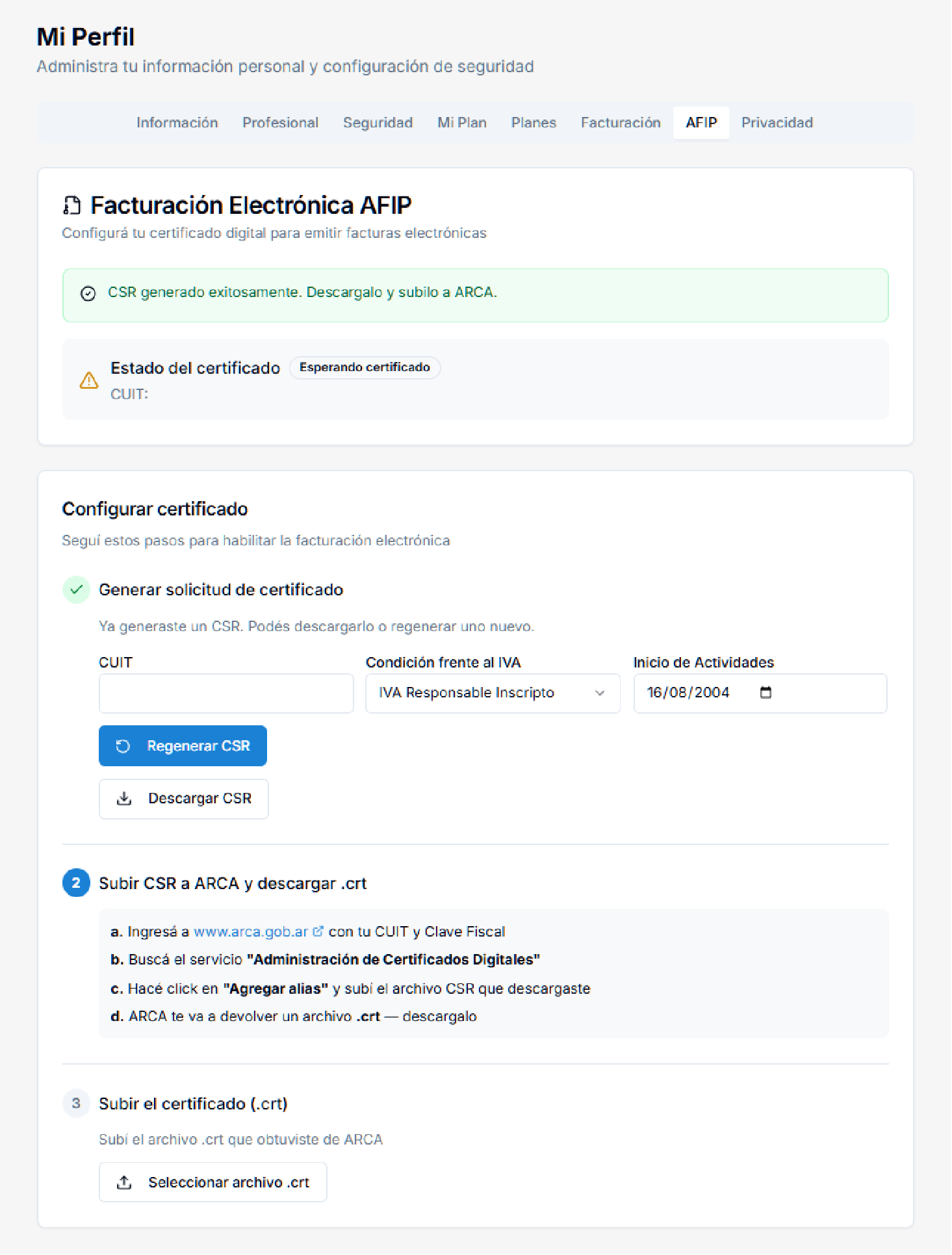Click the Esperando certificado status badge
This screenshot has width=952, height=1255.
(365, 368)
